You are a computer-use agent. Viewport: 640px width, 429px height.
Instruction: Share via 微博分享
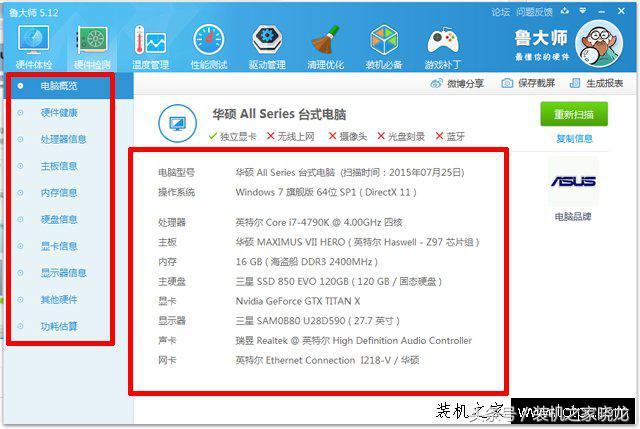coord(458,84)
